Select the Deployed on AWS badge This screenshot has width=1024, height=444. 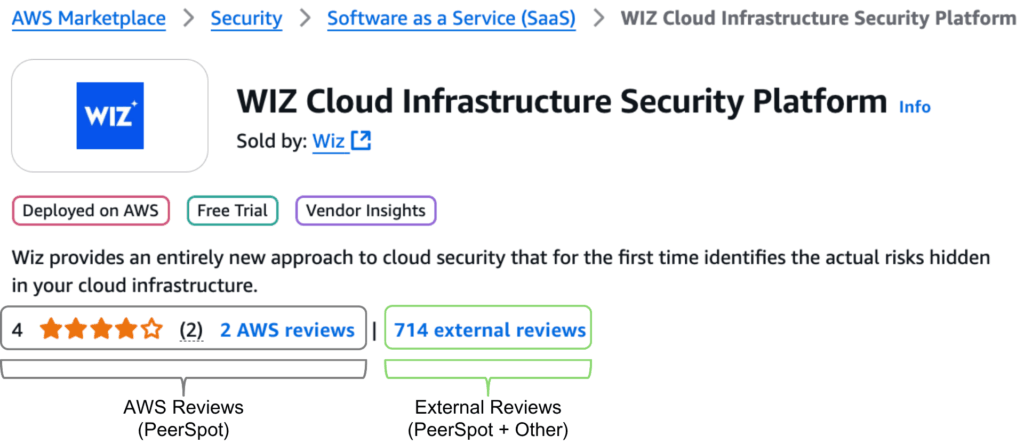coord(90,211)
